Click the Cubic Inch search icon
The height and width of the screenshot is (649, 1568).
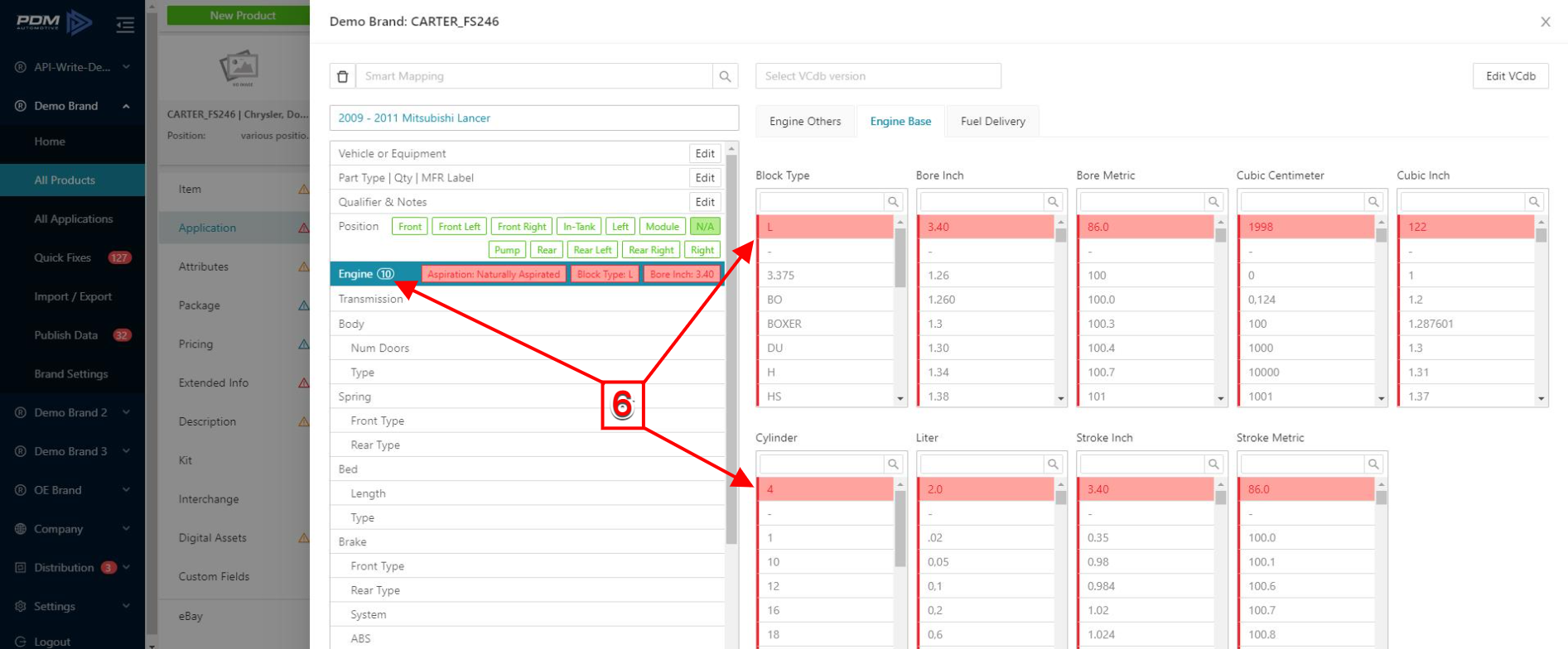pyautogui.click(x=1534, y=202)
